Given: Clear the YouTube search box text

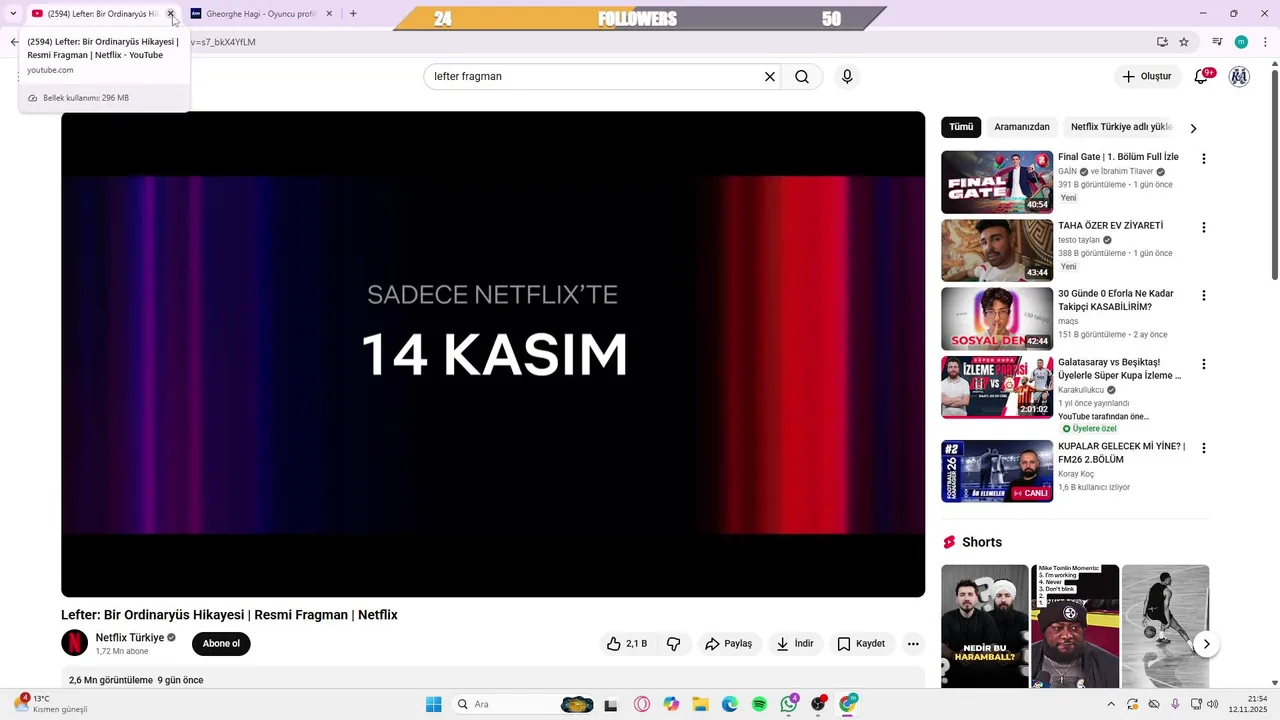Looking at the screenshot, I should click(770, 77).
